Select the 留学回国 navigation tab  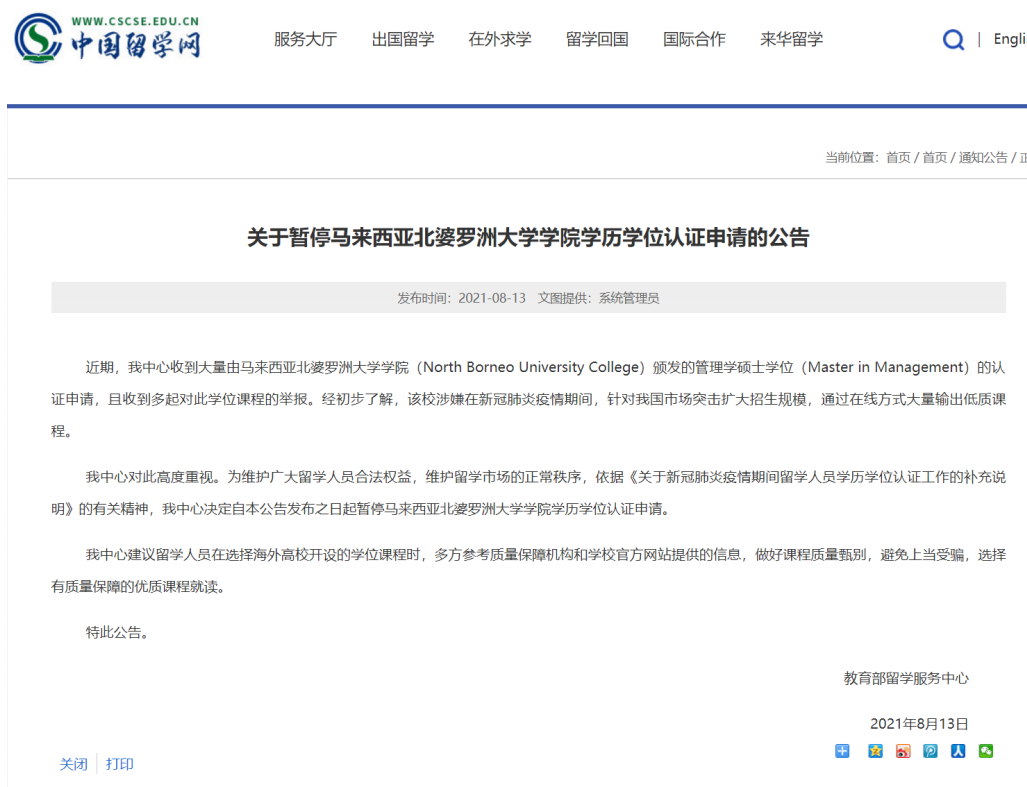pyautogui.click(x=597, y=39)
